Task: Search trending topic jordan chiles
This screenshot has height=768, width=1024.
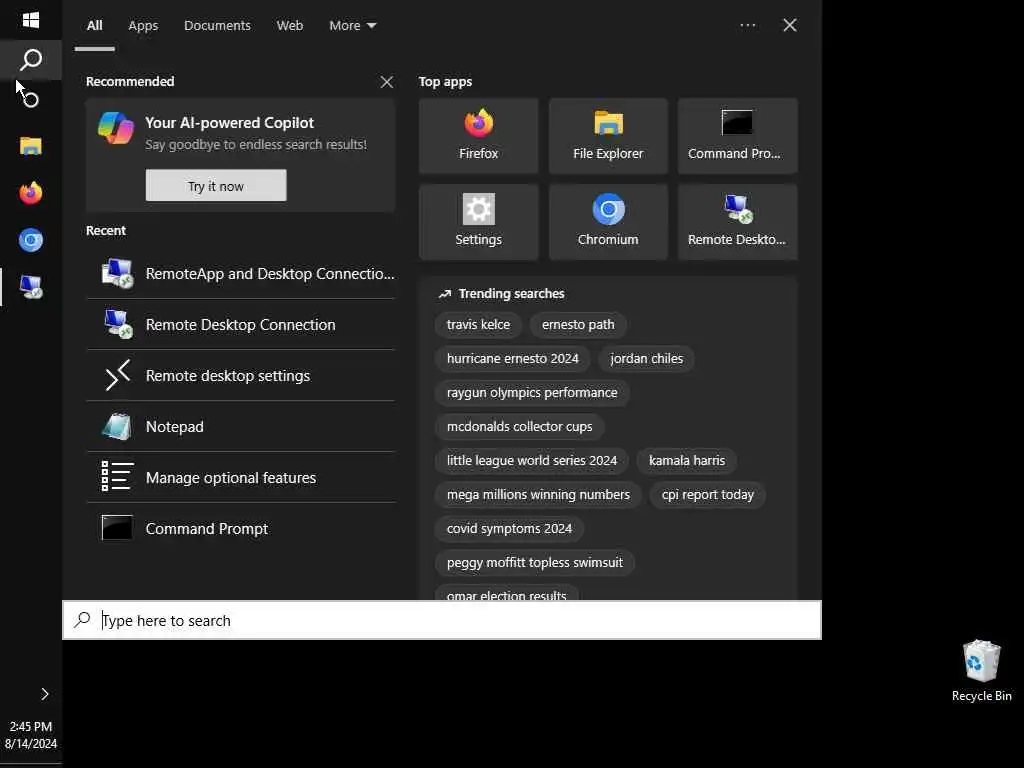Action: (x=647, y=359)
